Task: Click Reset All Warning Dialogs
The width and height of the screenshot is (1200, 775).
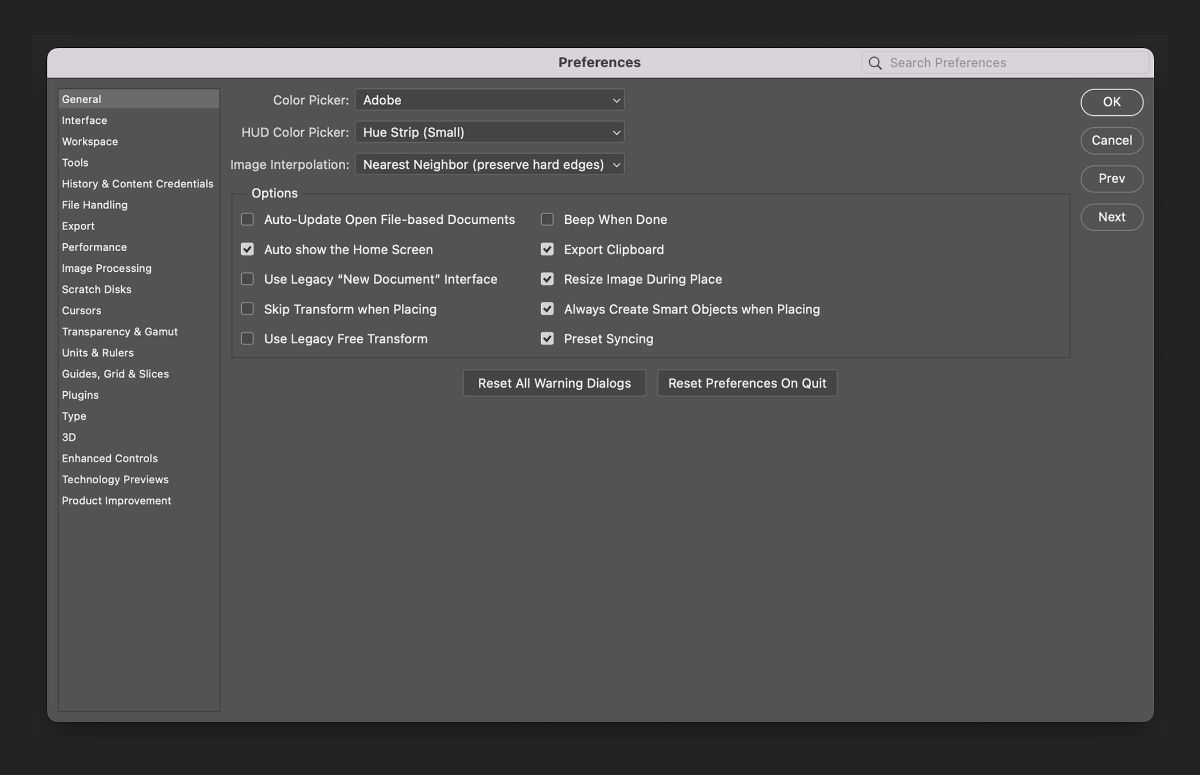Action: pos(554,382)
